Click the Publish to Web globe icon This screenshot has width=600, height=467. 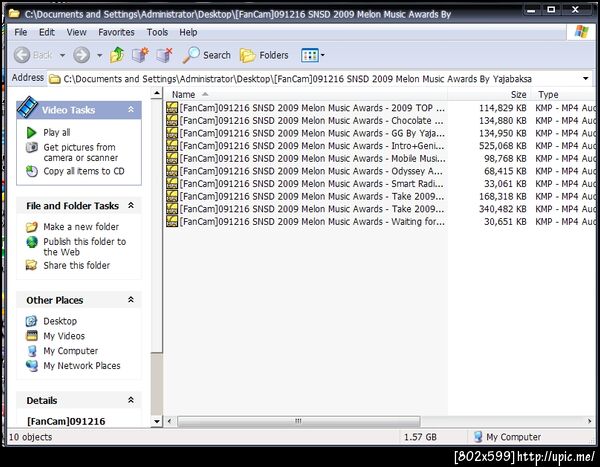point(32,242)
